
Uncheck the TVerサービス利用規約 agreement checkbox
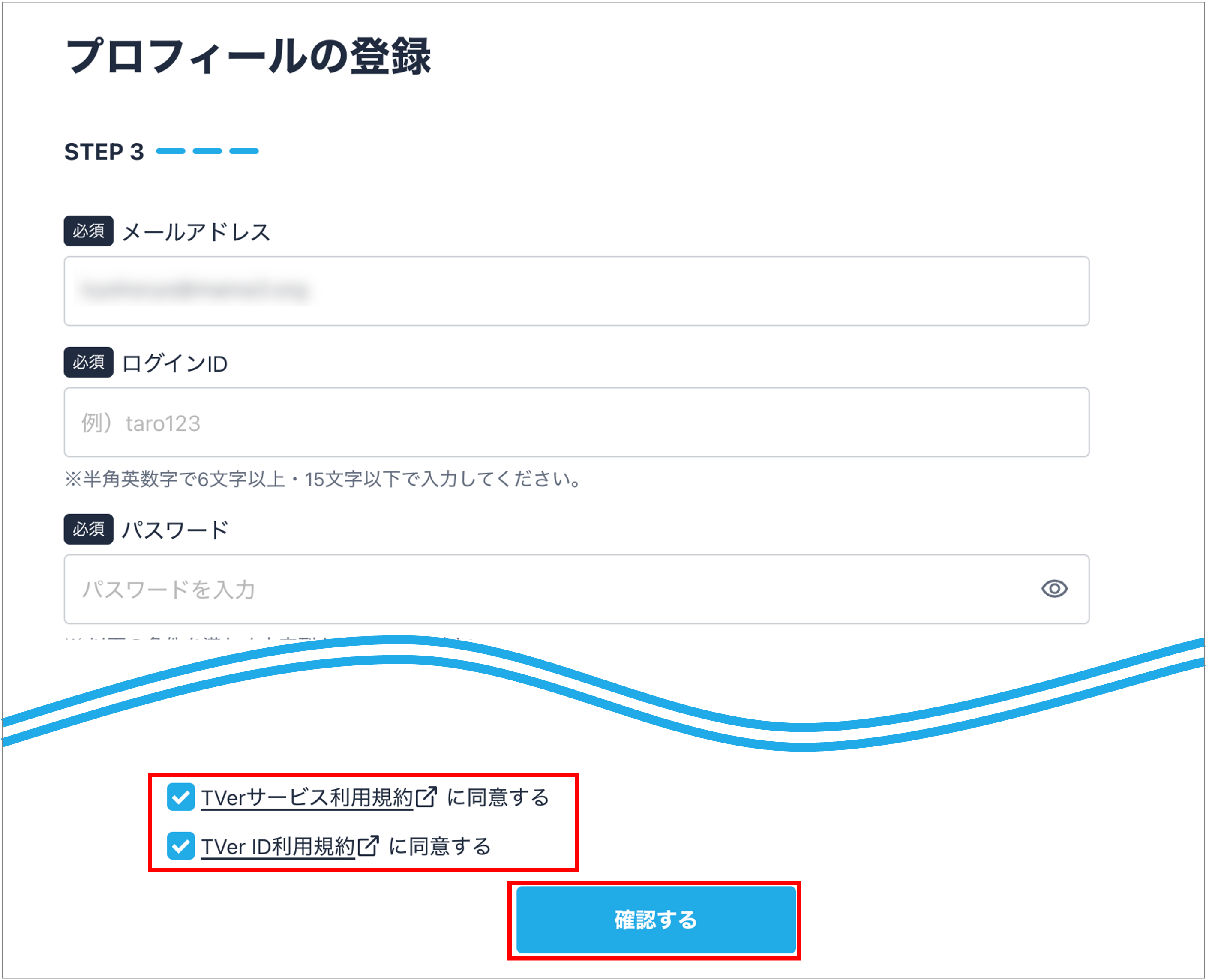click(x=181, y=797)
